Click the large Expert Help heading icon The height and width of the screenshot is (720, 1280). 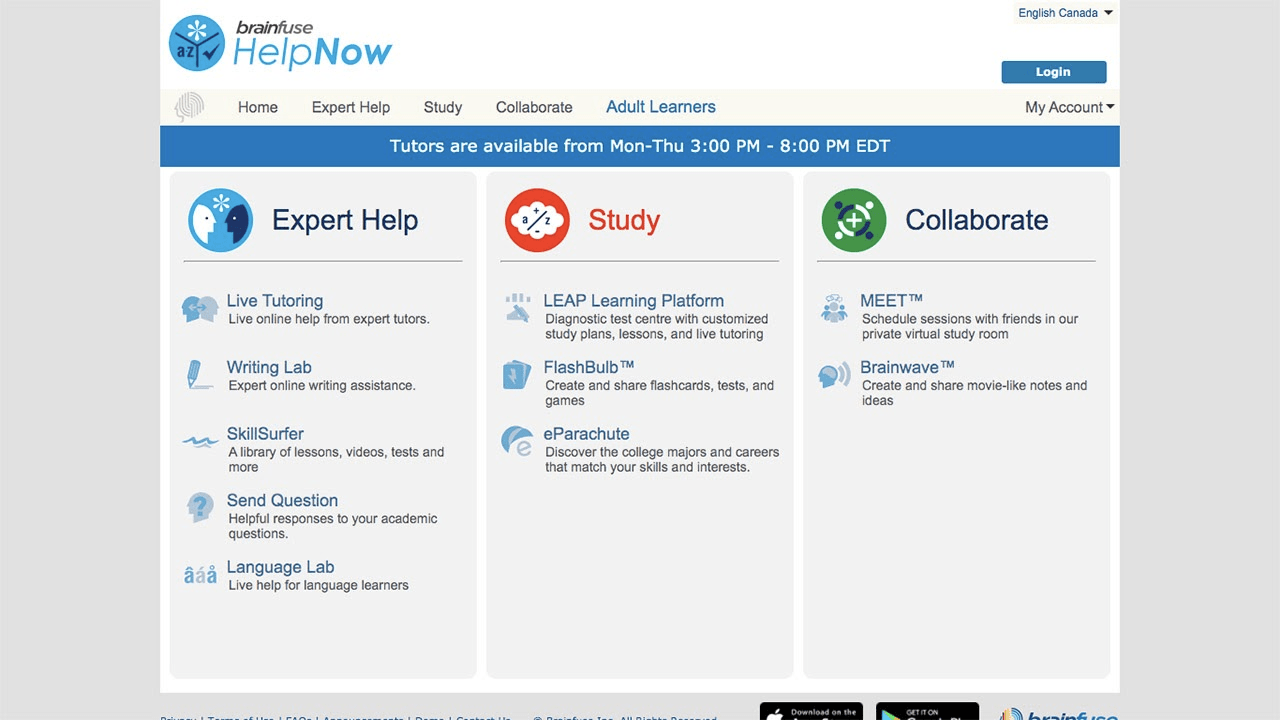coord(220,220)
